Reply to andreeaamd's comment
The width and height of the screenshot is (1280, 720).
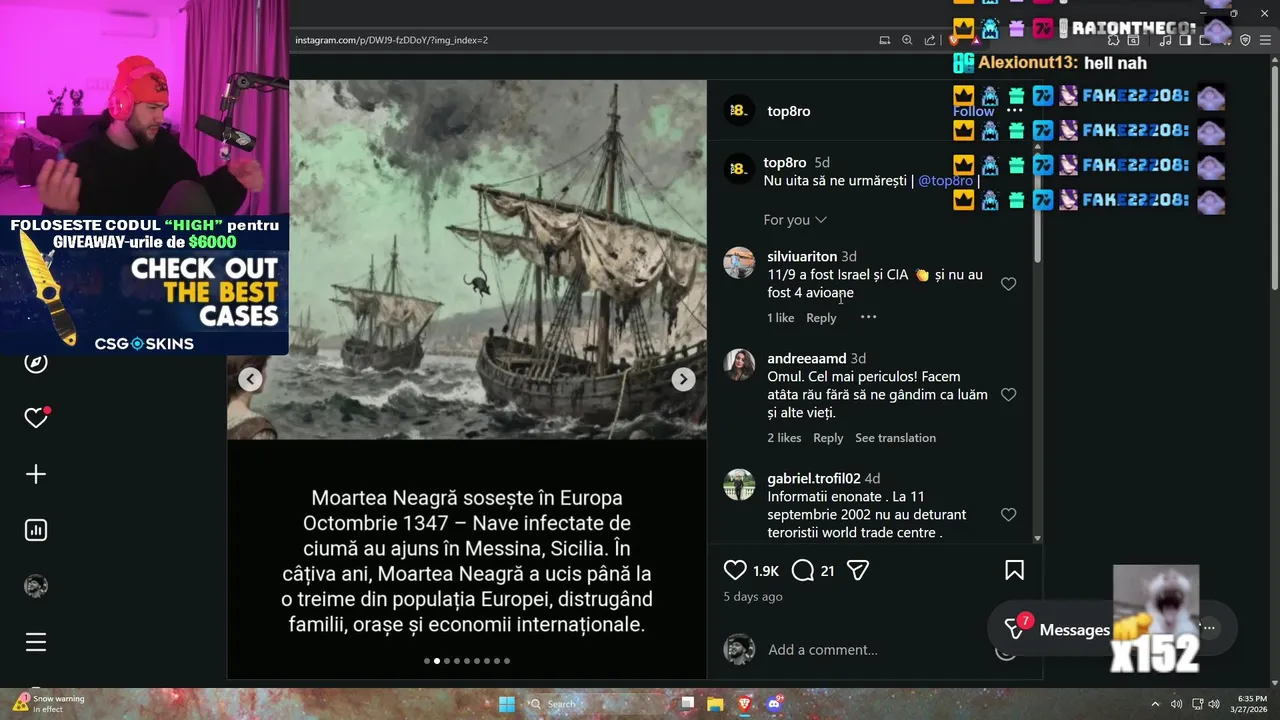[x=828, y=438]
